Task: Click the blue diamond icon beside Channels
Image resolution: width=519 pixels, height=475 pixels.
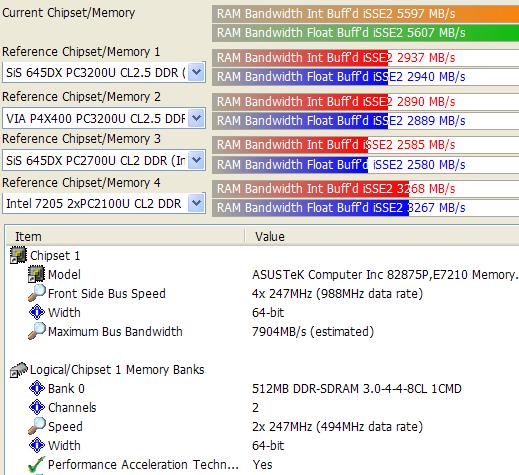Action: pyautogui.click(x=37, y=407)
